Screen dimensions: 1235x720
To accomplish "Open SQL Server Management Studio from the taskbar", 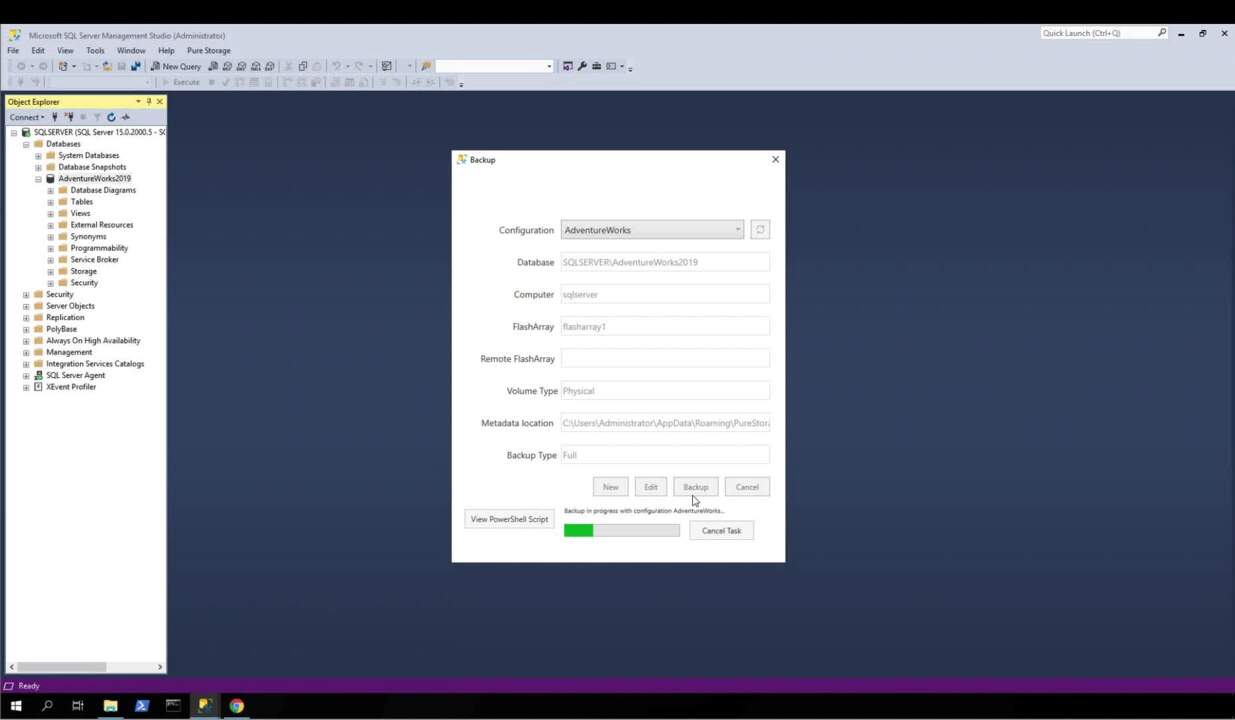I will tap(204, 706).
